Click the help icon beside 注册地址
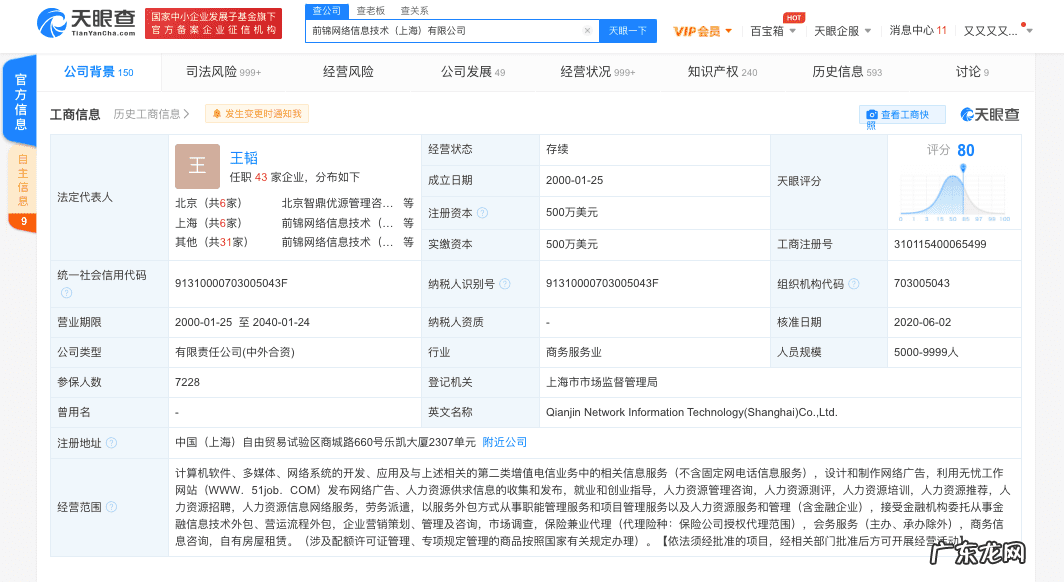 tap(110, 441)
